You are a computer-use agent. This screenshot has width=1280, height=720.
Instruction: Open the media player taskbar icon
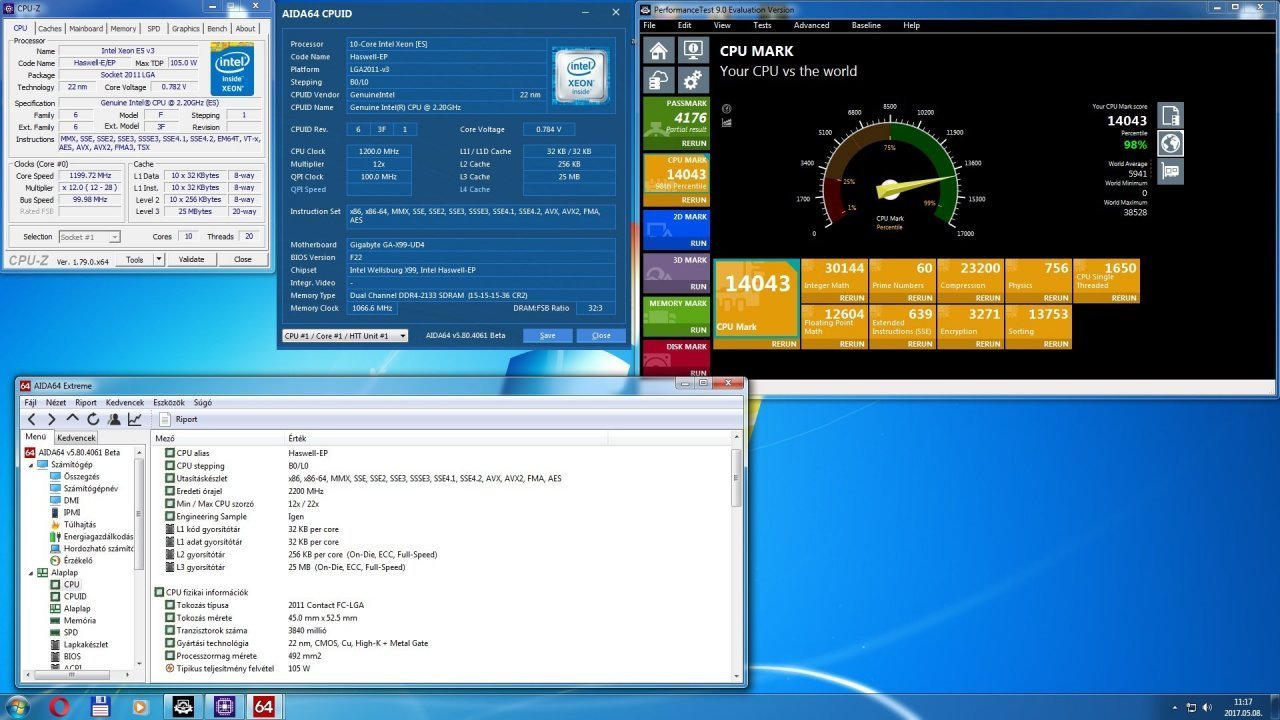point(140,706)
